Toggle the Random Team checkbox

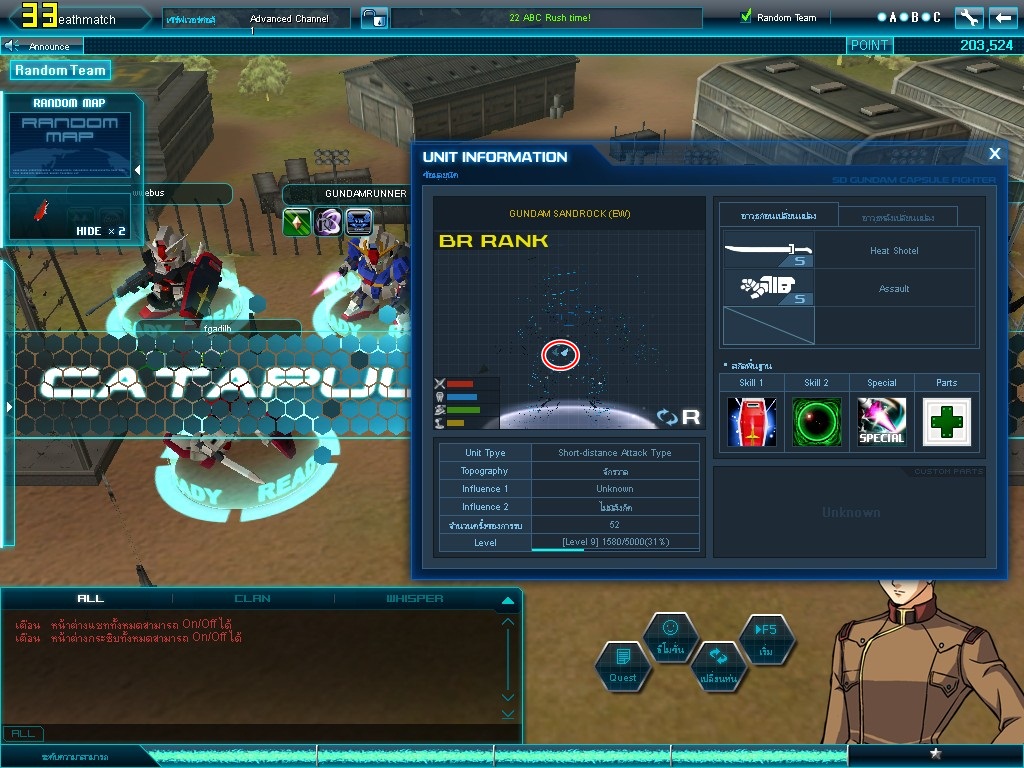(x=746, y=17)
